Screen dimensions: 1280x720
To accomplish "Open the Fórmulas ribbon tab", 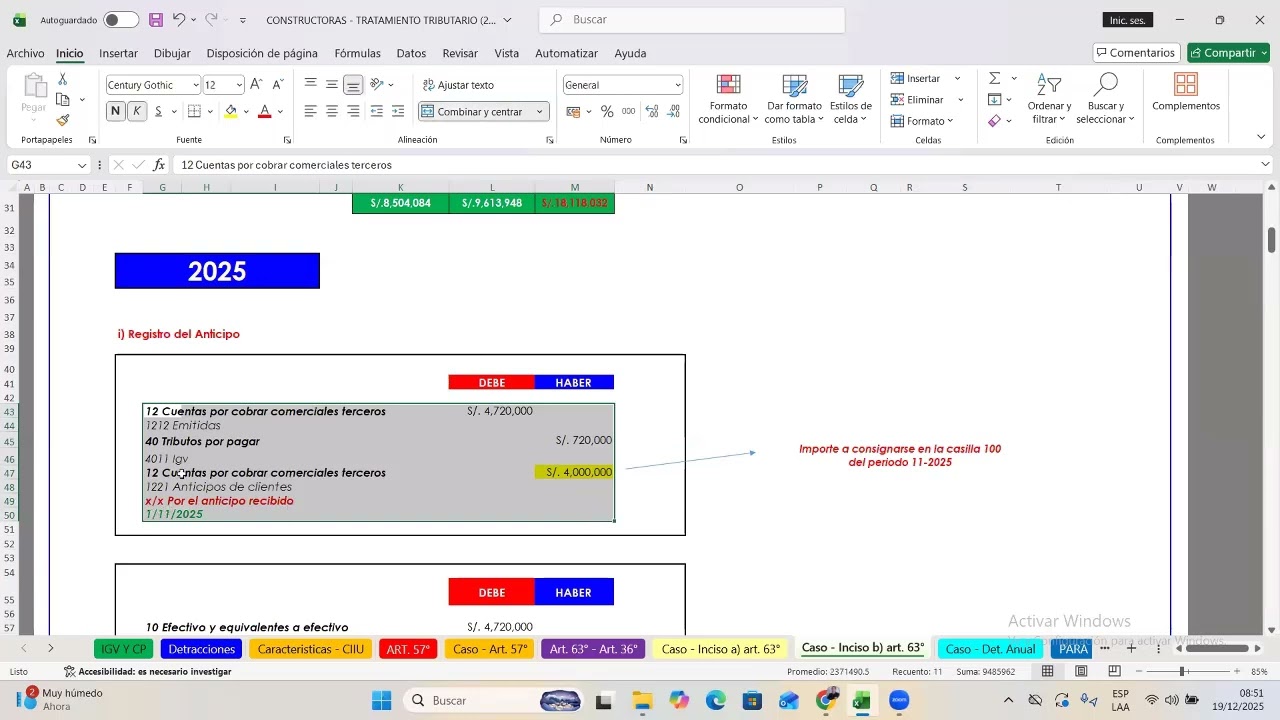I will [357, 53].
